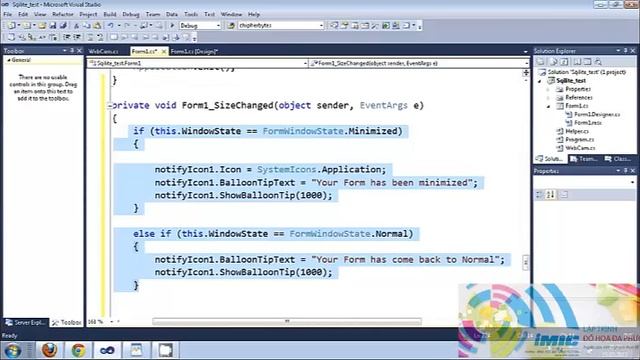Toggle Alphabetical sort in Properties panel
The width and height of the screenshot is (640, 360).
click(550, 195)
